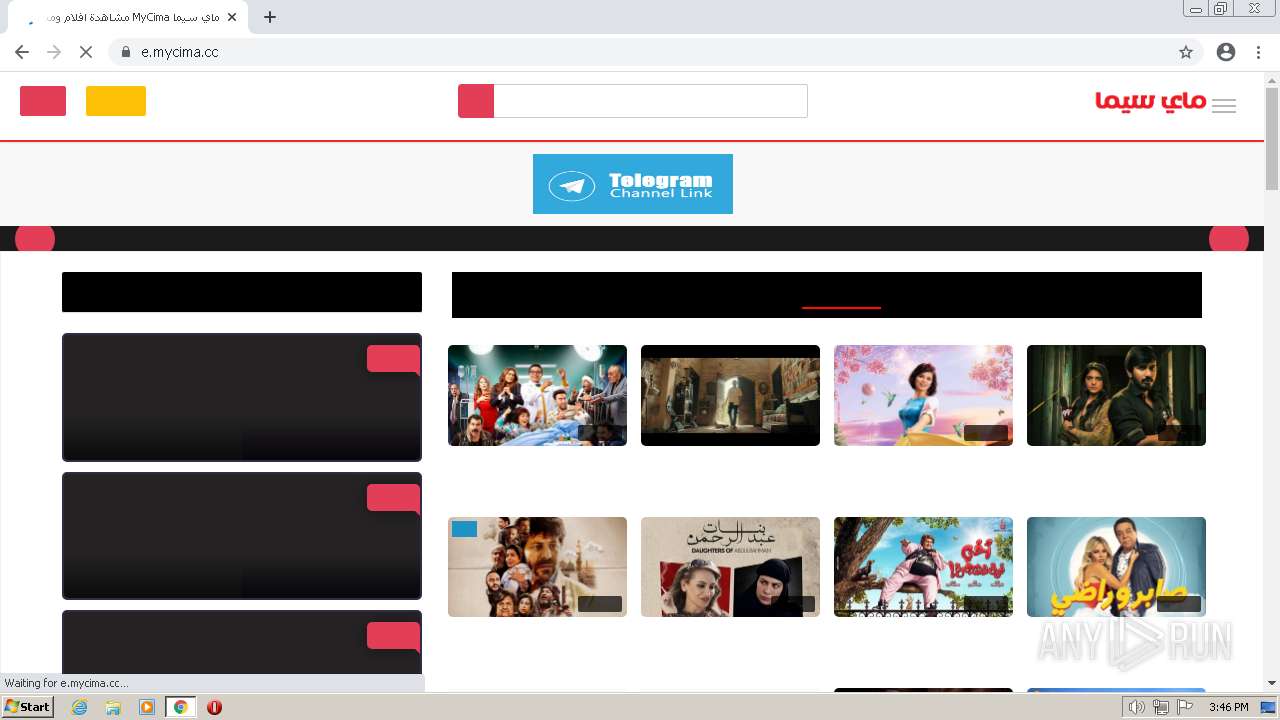The width and height of the screenshot is (1280, 720).
Task: Open the crowd-of-faces movie thumbnail
Action: coord(537,567)
